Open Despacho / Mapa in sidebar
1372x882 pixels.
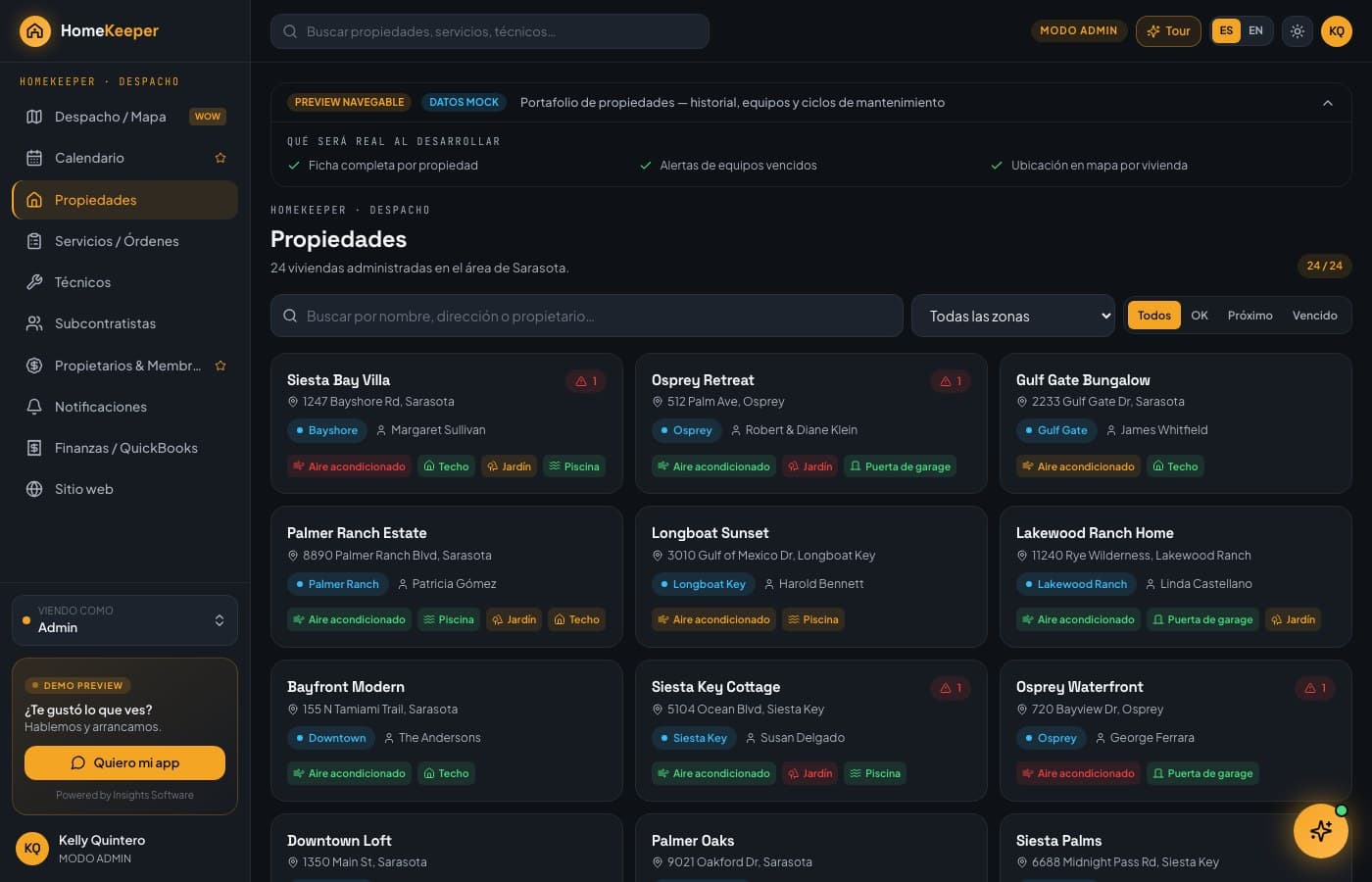pos(124,117)
